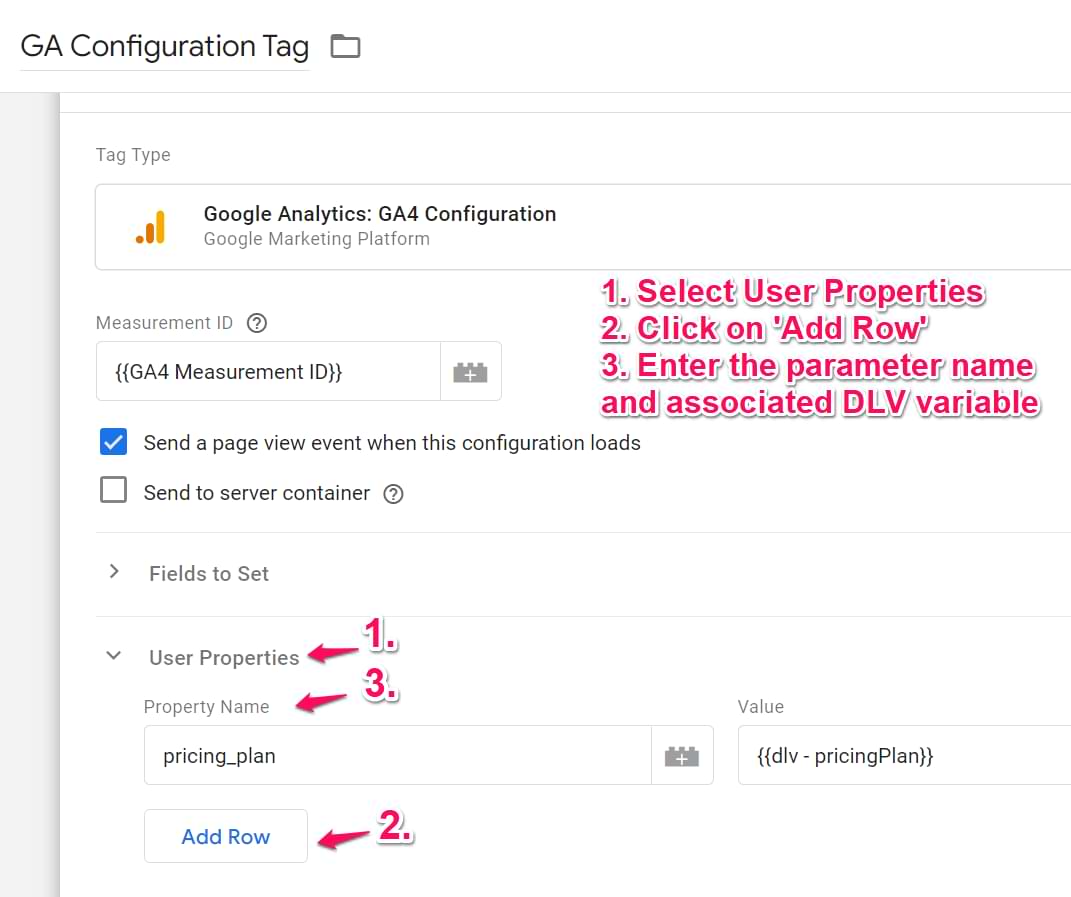This screenshot has height=897, width=1071.
Task: Click the GA4 Analytics logo icon
Action: 151,227
